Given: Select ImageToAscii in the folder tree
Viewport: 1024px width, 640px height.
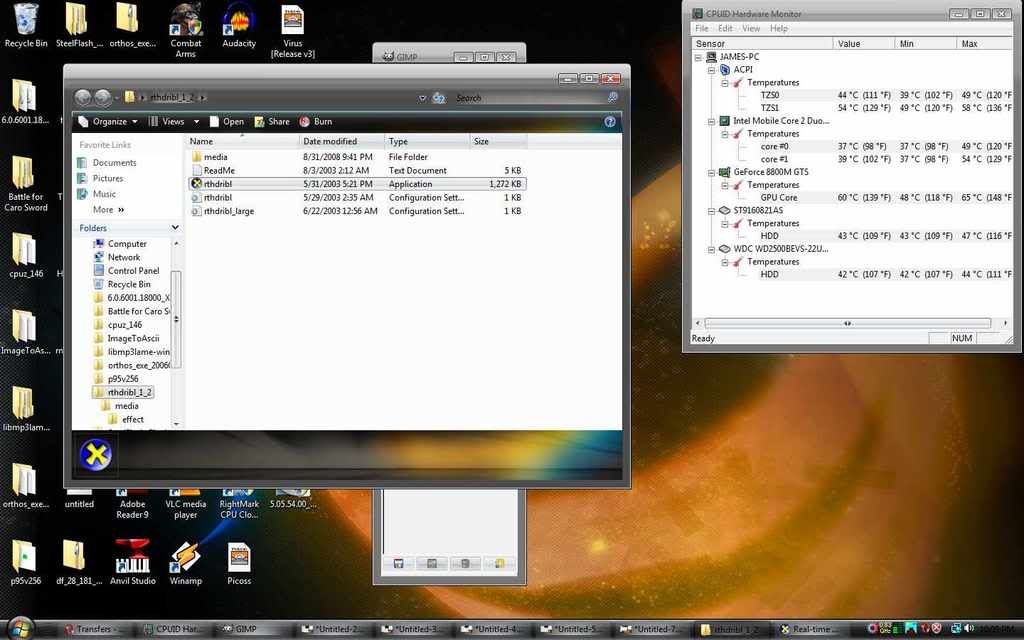Looking at the screenshot, I should pos(127,338).
